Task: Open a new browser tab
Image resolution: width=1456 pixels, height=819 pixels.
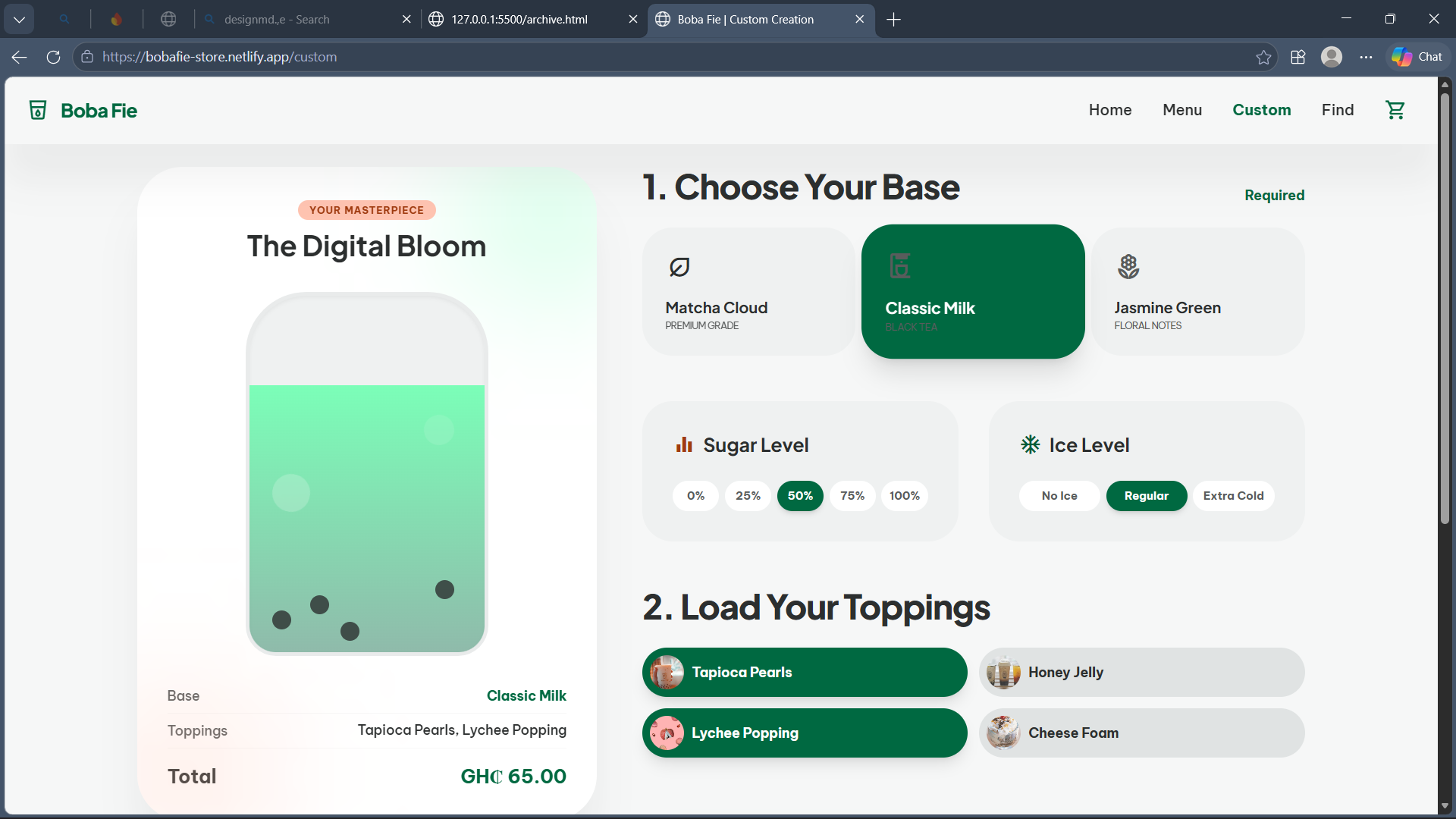Action: 893,20
